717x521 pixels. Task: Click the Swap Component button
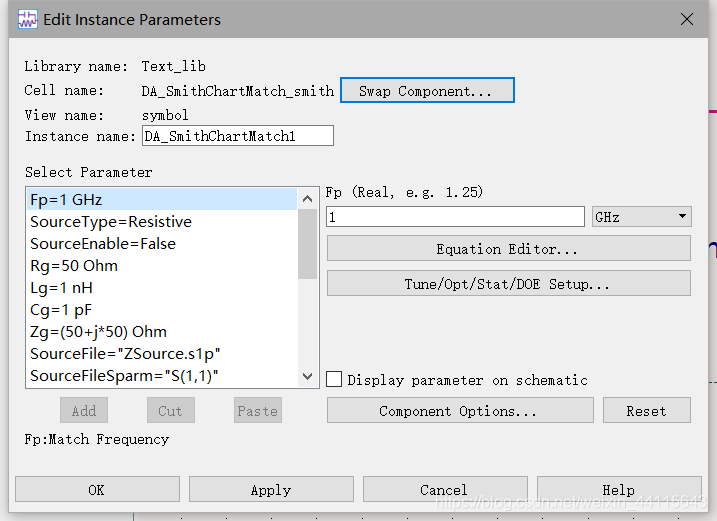(x=427, y=90)
